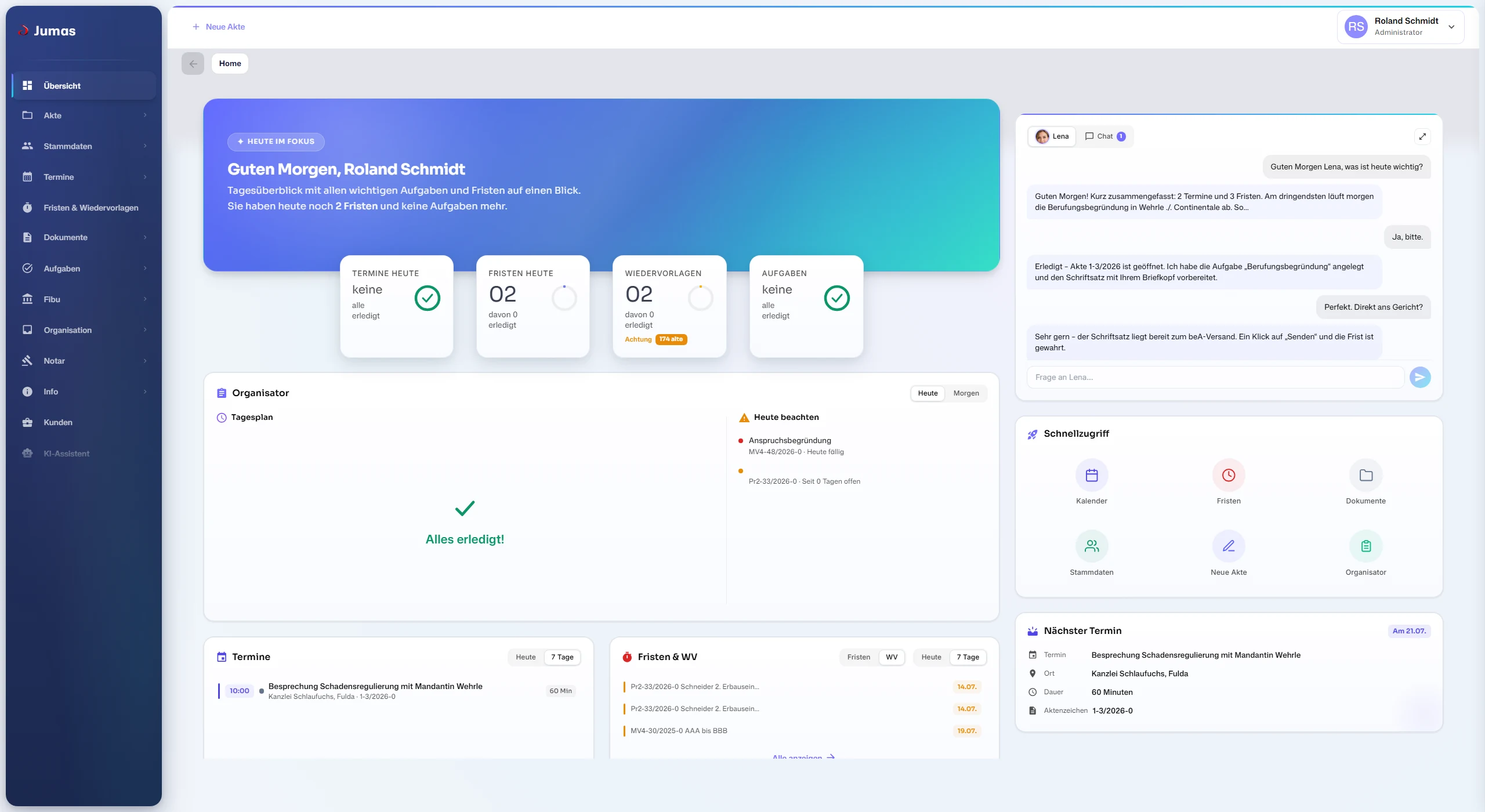Open the Übersicht dashboard icon in sidebar
This screenshot has width=1485, height=812.
[x=27, y=85]
